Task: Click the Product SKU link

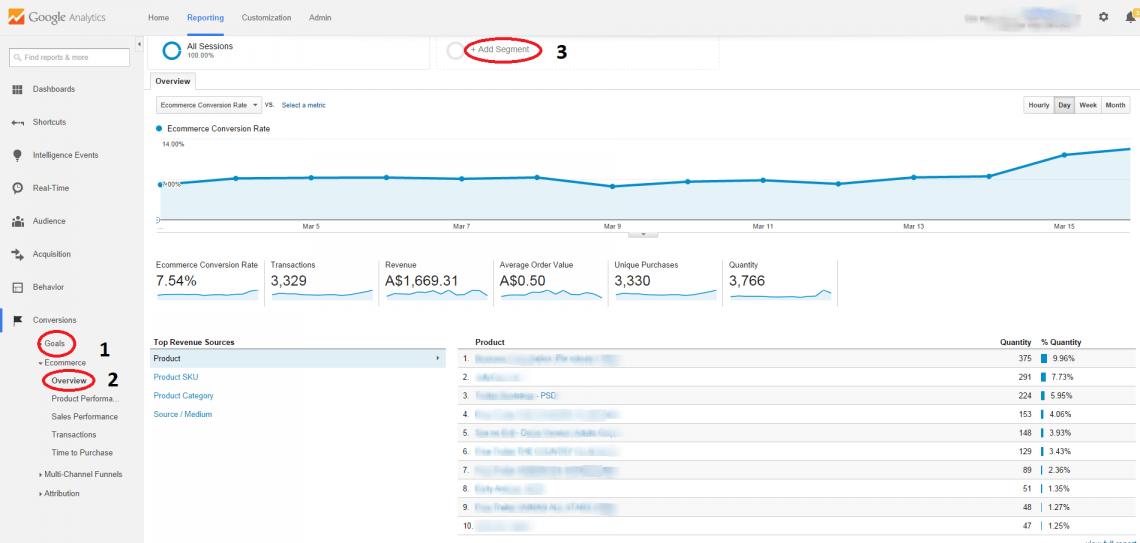Action: (176, 377)
